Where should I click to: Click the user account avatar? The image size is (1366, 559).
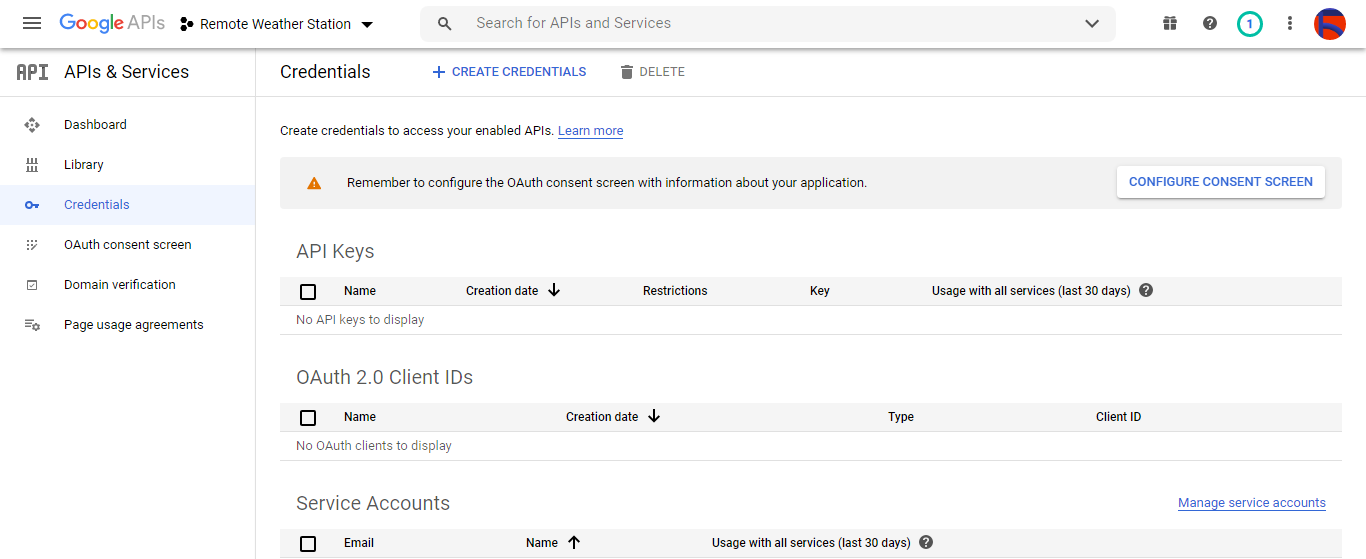(x=1329, y=23)
